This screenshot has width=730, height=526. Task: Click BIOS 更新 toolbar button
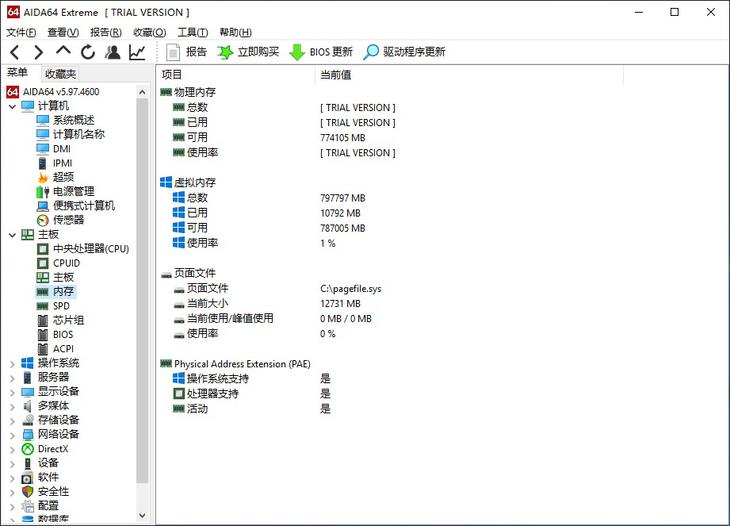pos(321,52)
